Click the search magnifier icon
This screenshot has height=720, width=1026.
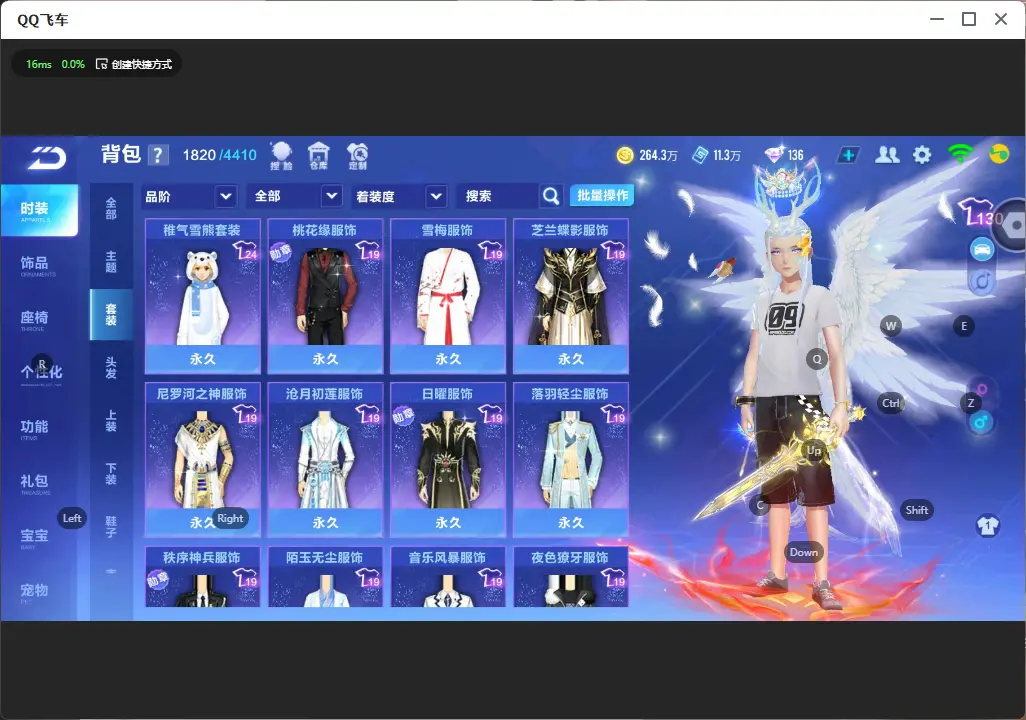click(551, 196)
